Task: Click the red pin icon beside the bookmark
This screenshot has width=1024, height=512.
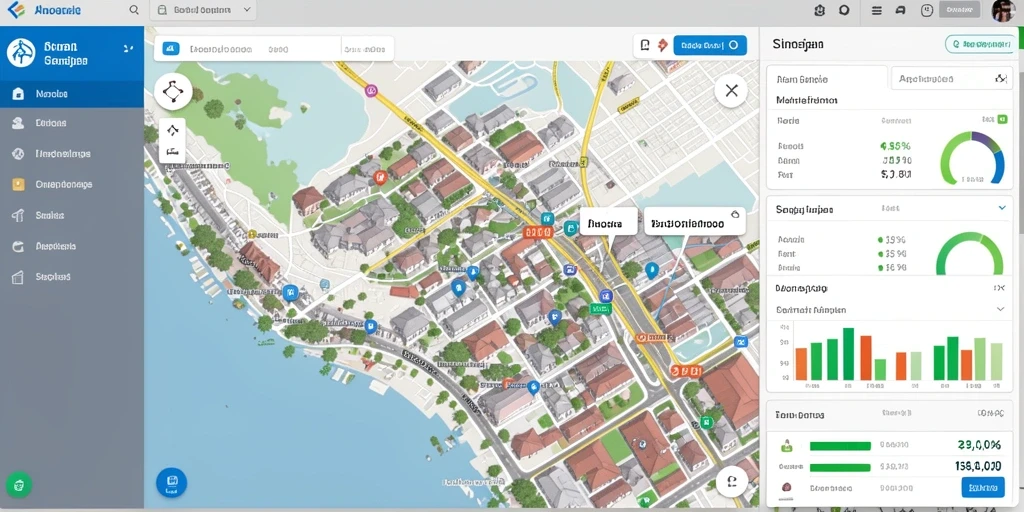Action: 662,44
